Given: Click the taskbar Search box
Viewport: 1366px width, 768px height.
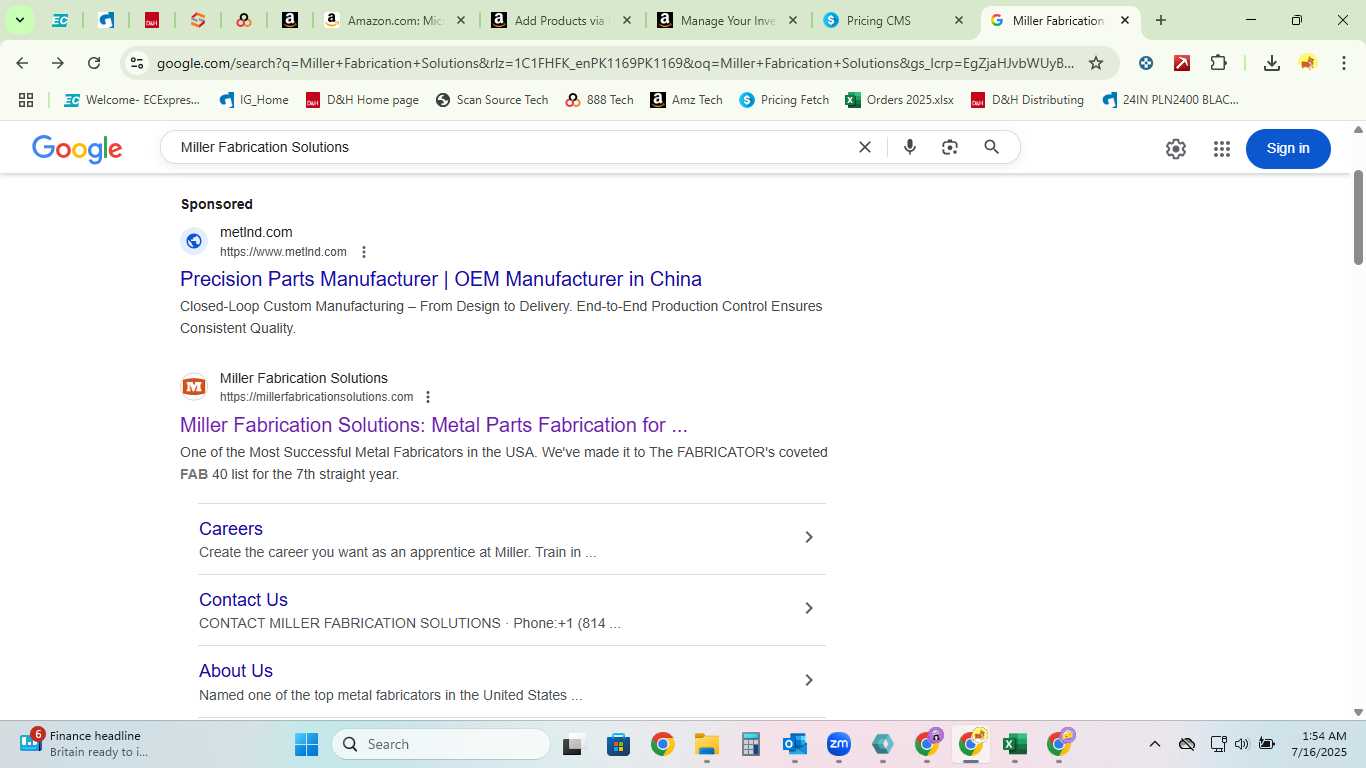Looking at the screenshot, I should 441,744.
